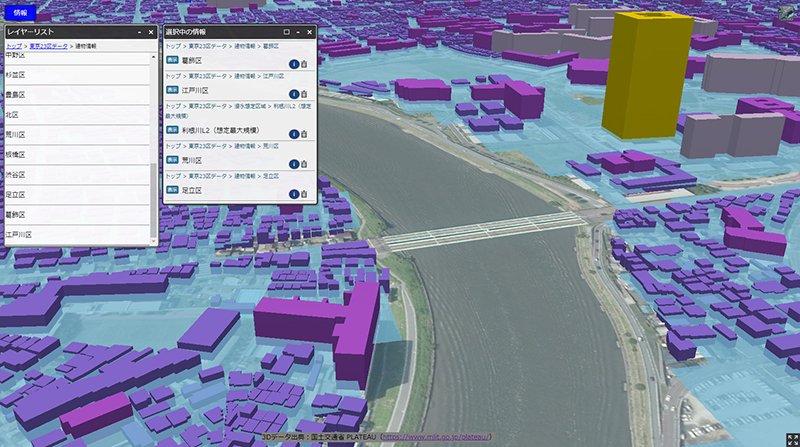The image size is (800, 447).
Task: Click the fullscreen icon at bottom right
Action: (792, 439)
